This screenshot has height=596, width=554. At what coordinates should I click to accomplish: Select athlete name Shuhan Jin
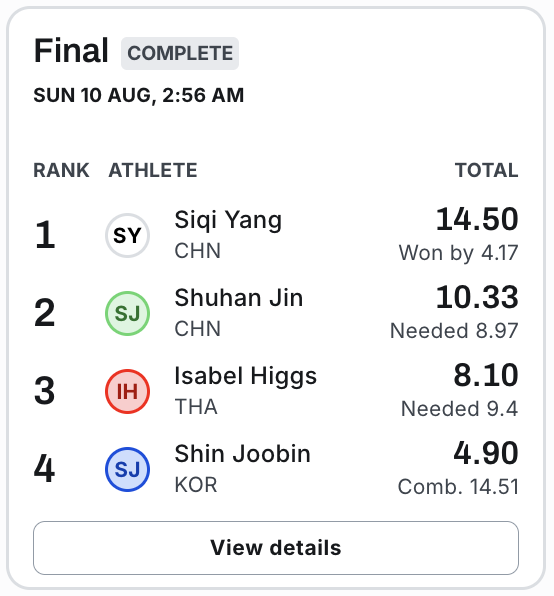coord(239,298)
